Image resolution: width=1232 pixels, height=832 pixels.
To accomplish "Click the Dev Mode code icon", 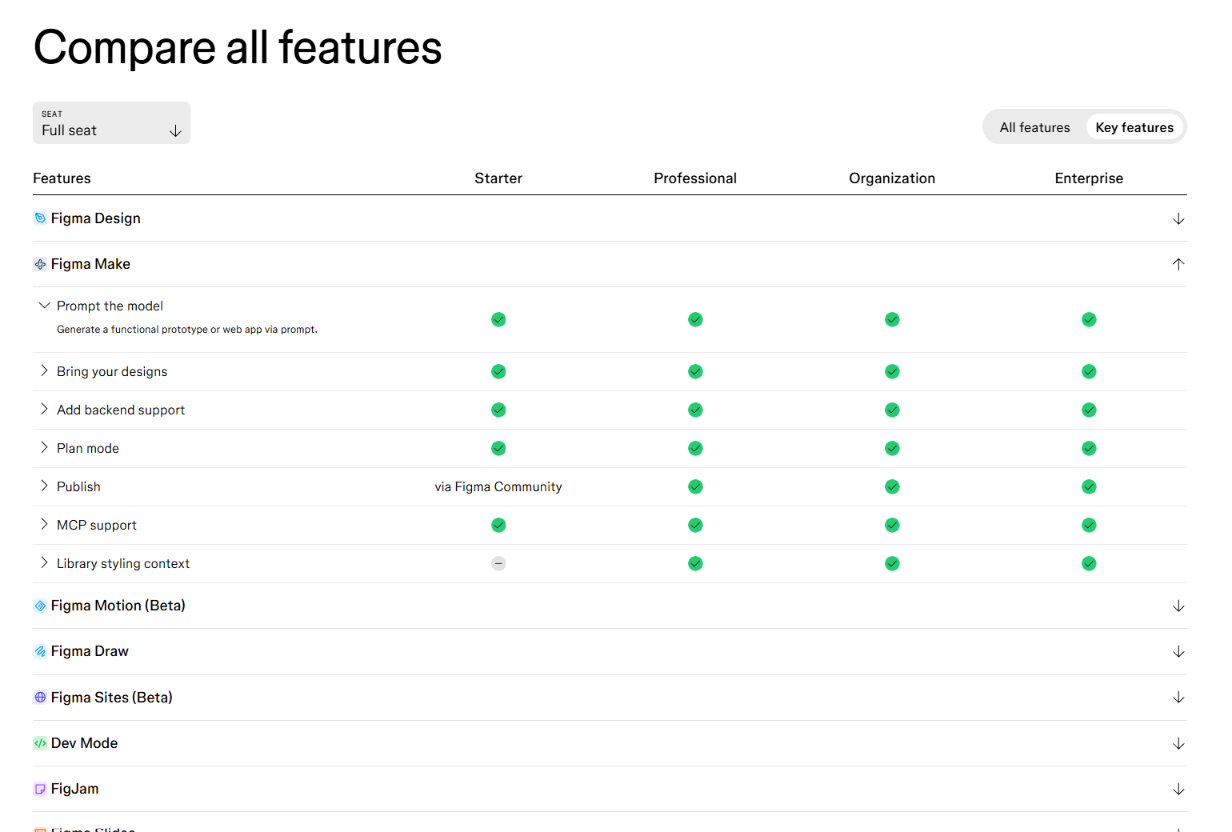I will pyautogui.click(x=40, y=743).
